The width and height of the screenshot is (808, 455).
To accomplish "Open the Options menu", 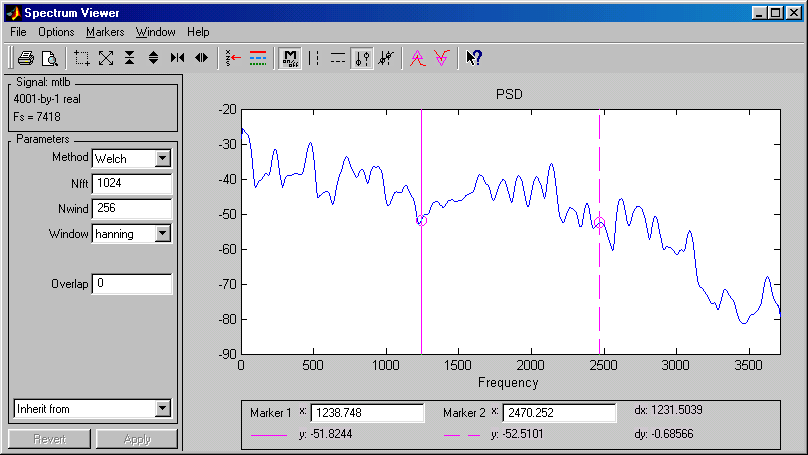I will (56, 32).
